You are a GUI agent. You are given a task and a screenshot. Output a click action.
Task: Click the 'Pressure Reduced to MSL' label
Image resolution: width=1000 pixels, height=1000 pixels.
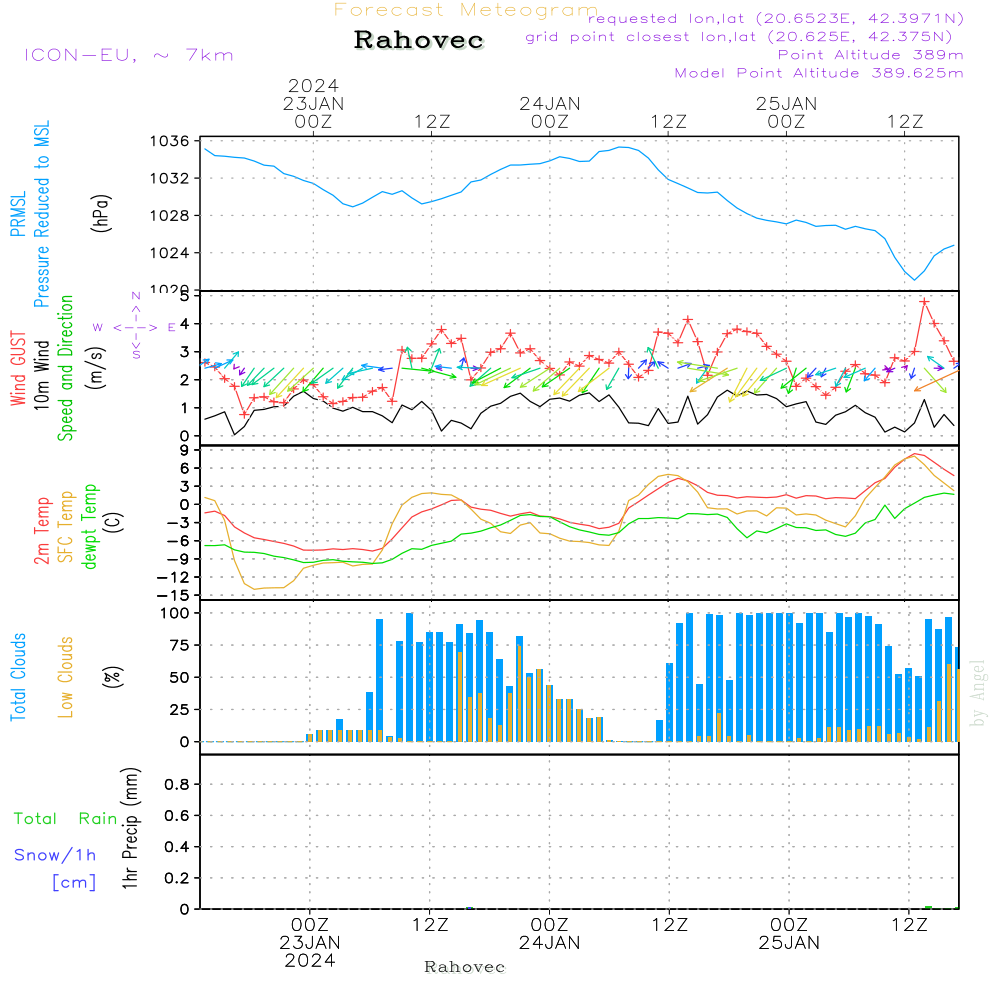(x=41, y=214)
